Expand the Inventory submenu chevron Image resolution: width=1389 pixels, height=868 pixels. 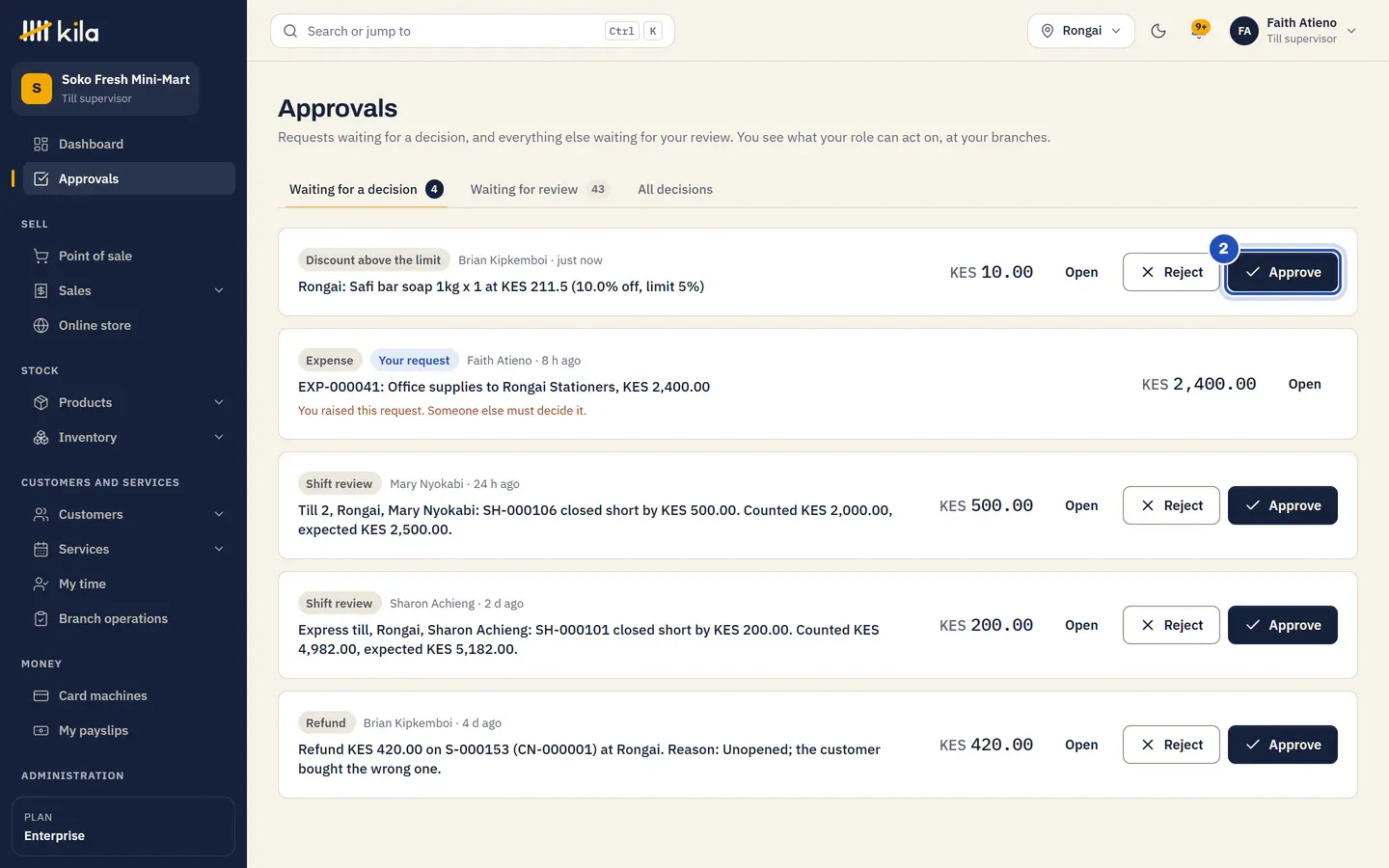click(219, 437)
